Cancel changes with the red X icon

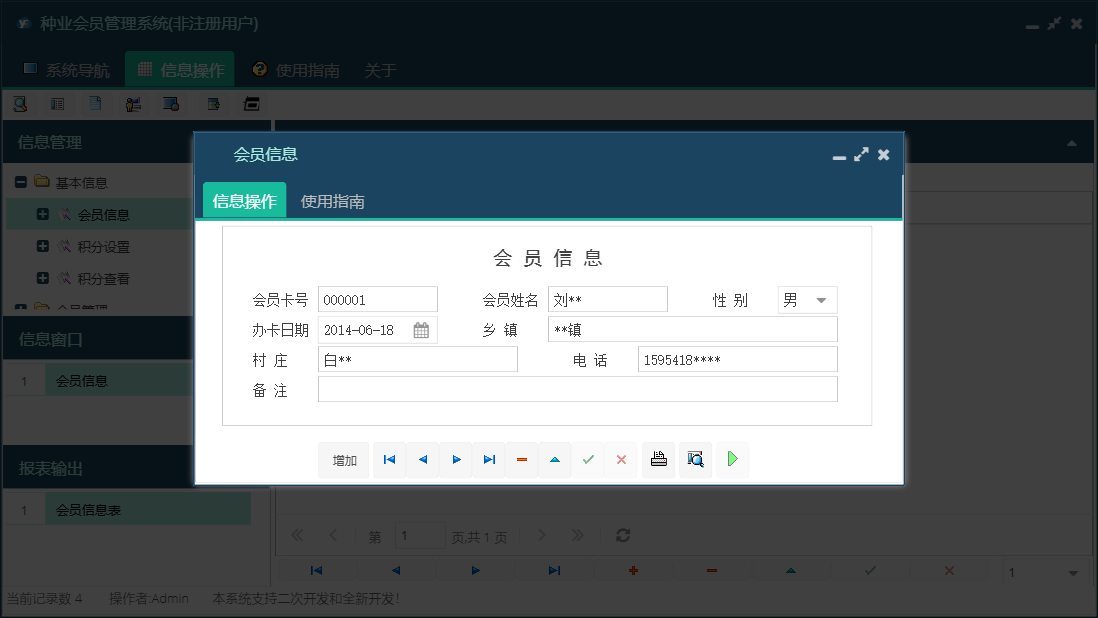pyautogui.click(x=621, y=459)
